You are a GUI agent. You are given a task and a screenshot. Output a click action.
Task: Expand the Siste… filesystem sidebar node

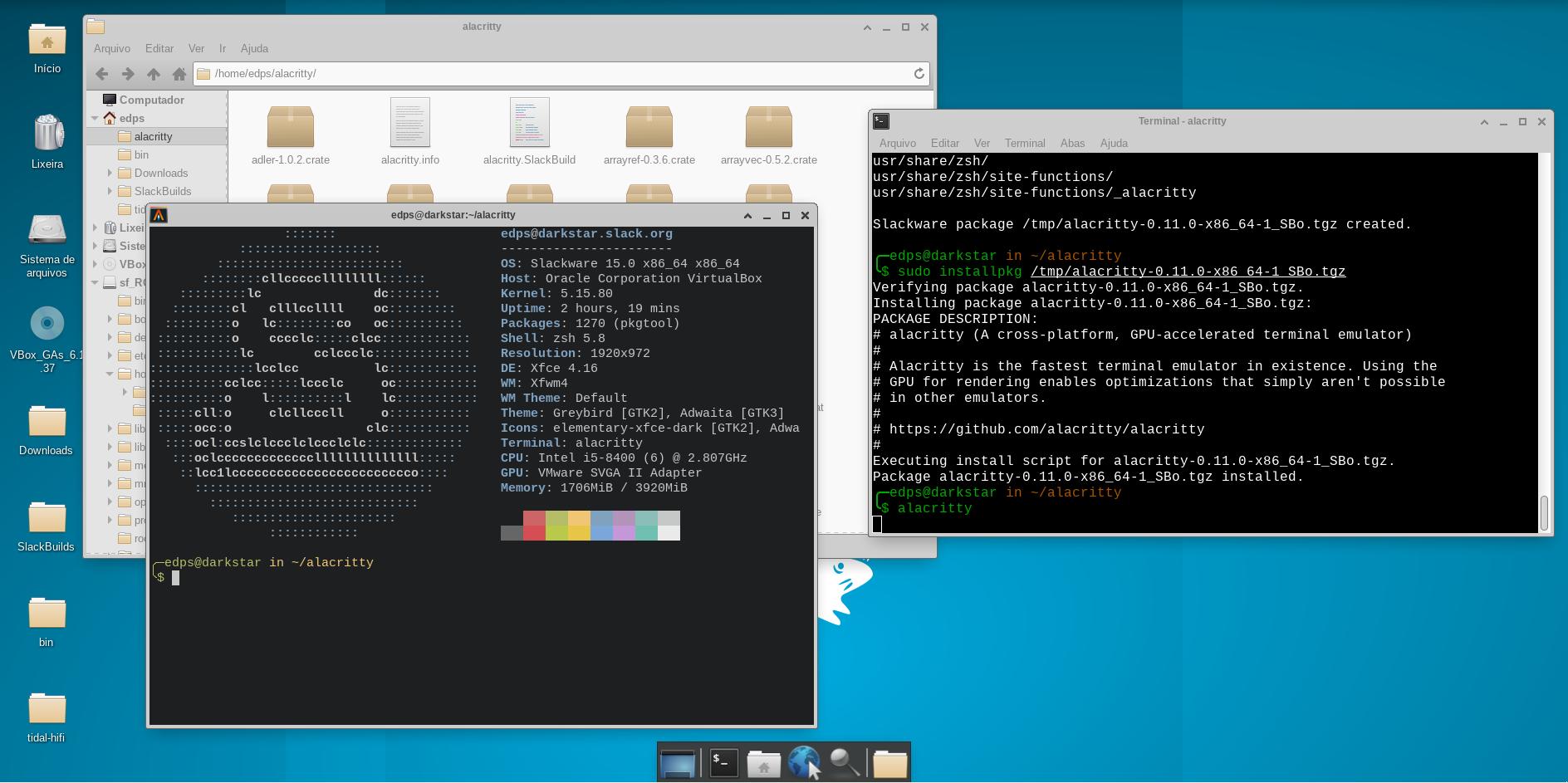(x=95, y=246)
